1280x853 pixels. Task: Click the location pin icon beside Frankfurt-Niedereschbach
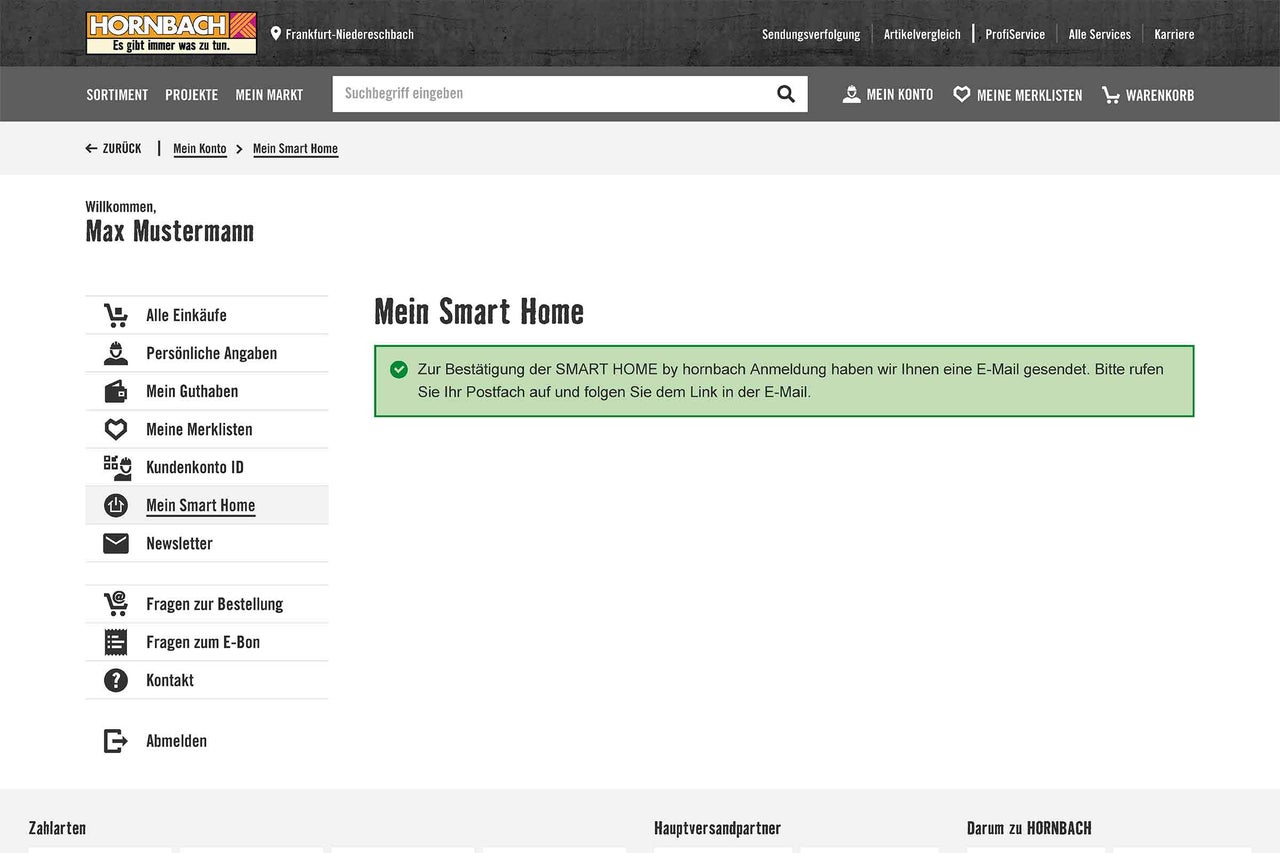pos(276,34)
